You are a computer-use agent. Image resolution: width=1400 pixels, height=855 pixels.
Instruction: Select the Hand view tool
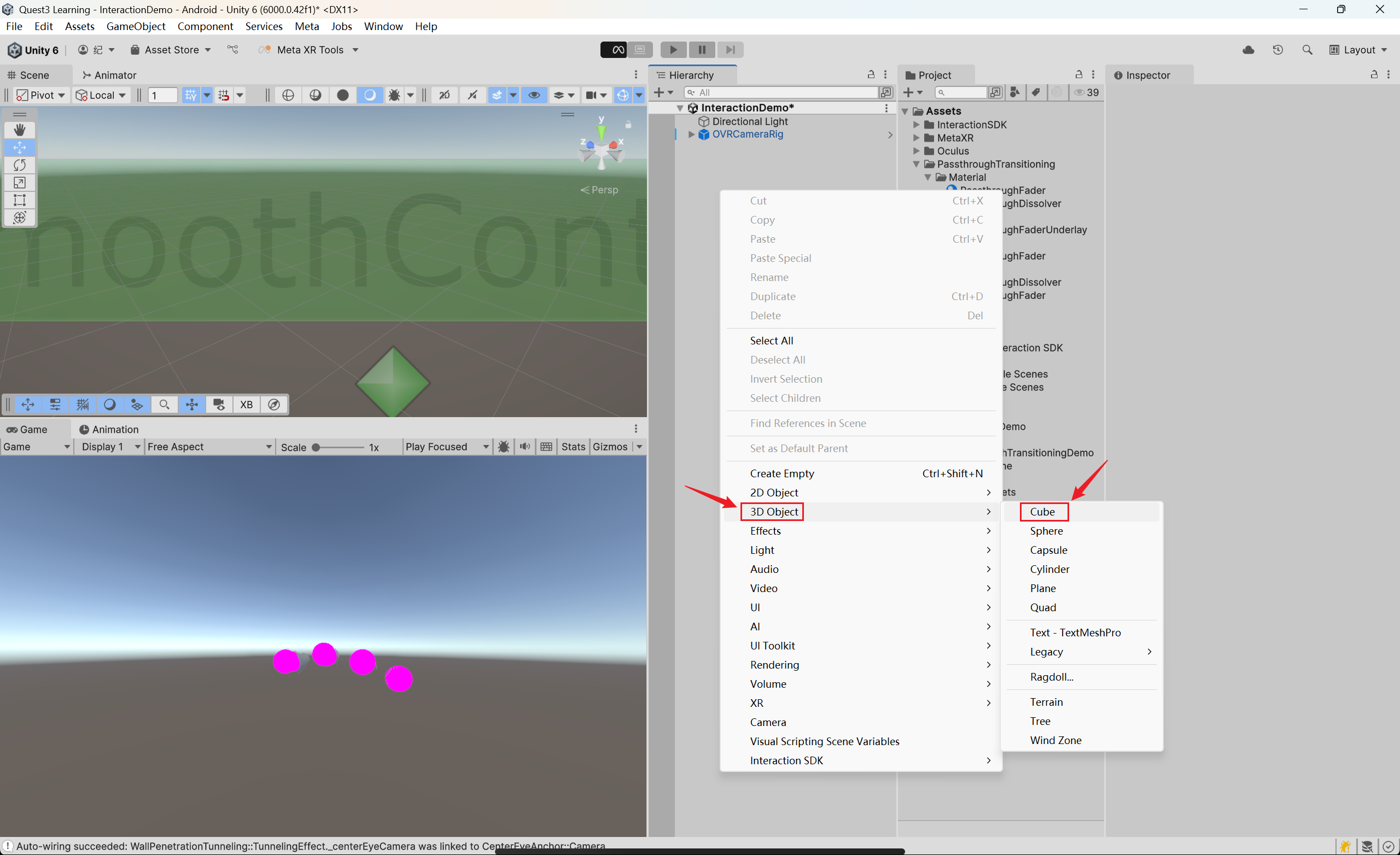[19, 130]
